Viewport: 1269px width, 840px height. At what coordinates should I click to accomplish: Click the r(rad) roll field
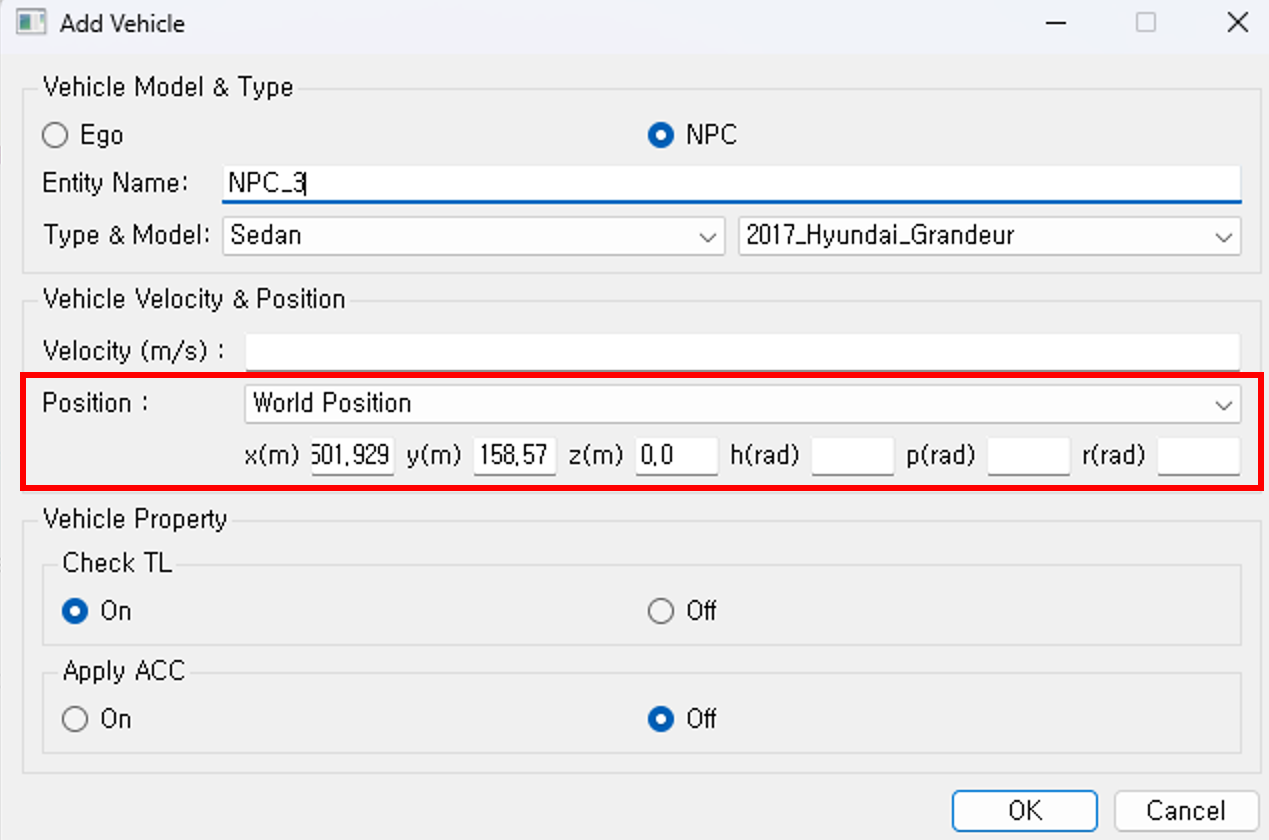coord(1198,456)
